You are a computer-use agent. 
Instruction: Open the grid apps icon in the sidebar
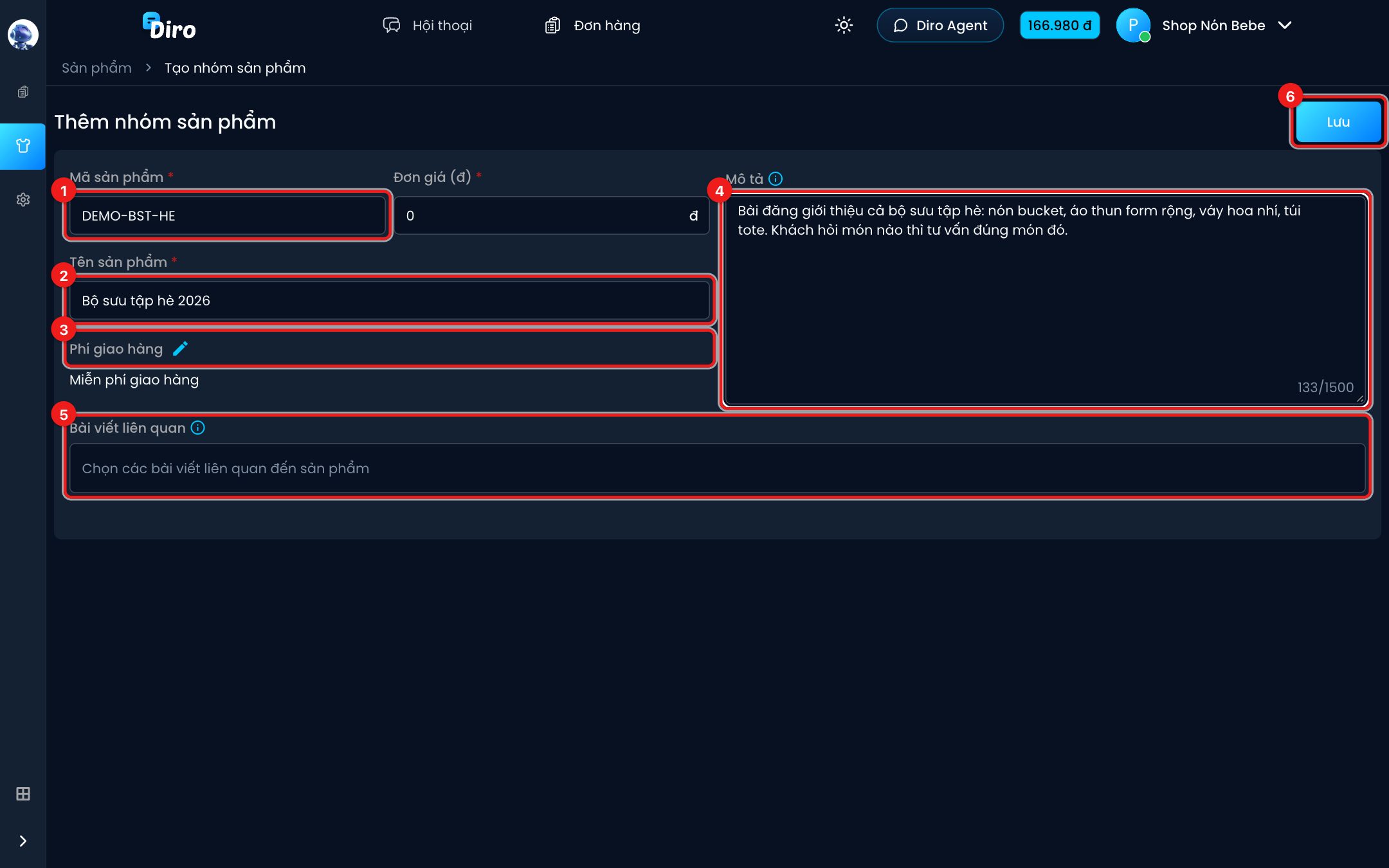(23, 793)
